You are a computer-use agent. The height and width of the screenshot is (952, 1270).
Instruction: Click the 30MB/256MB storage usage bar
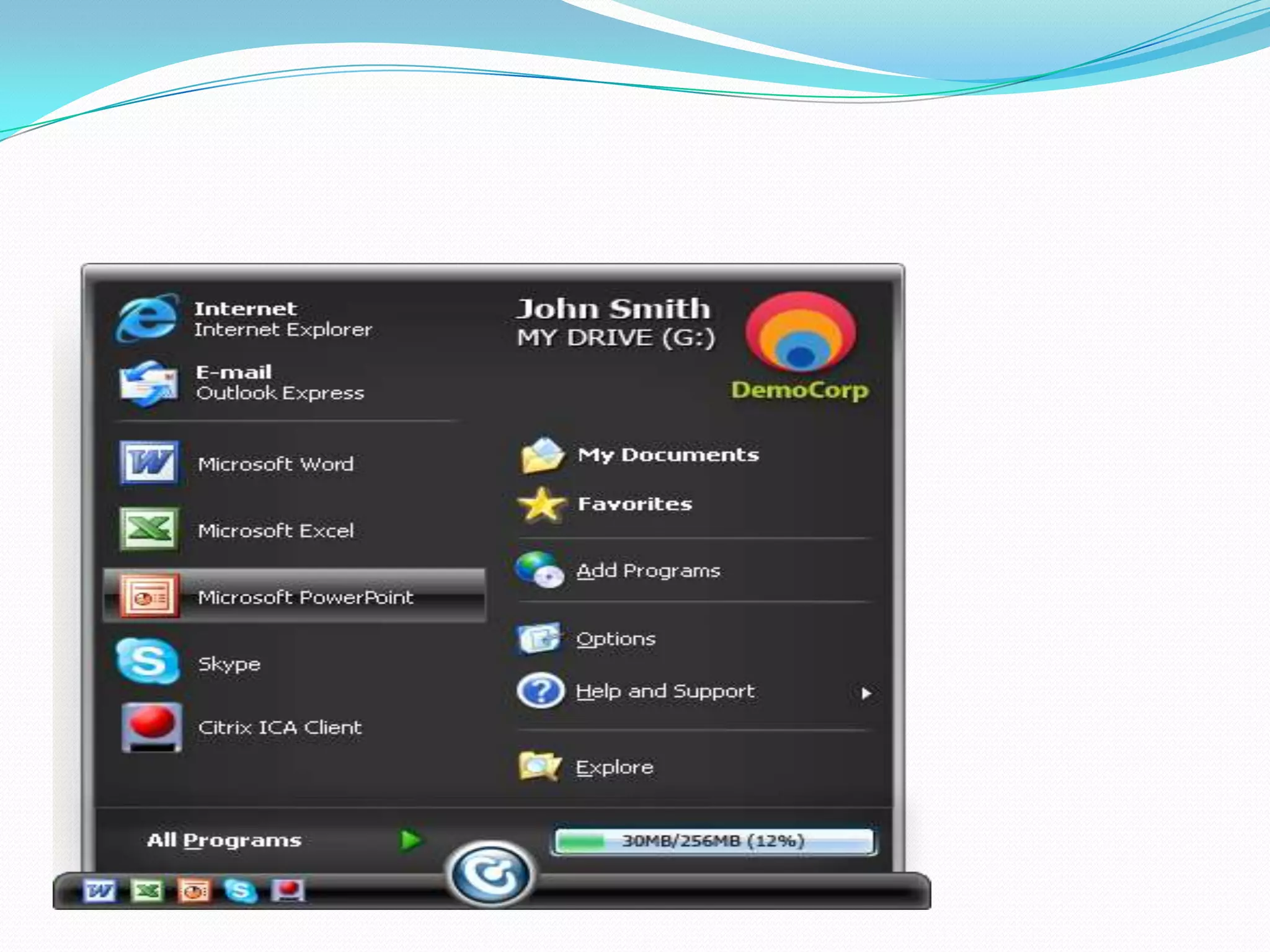click(713, 841)
